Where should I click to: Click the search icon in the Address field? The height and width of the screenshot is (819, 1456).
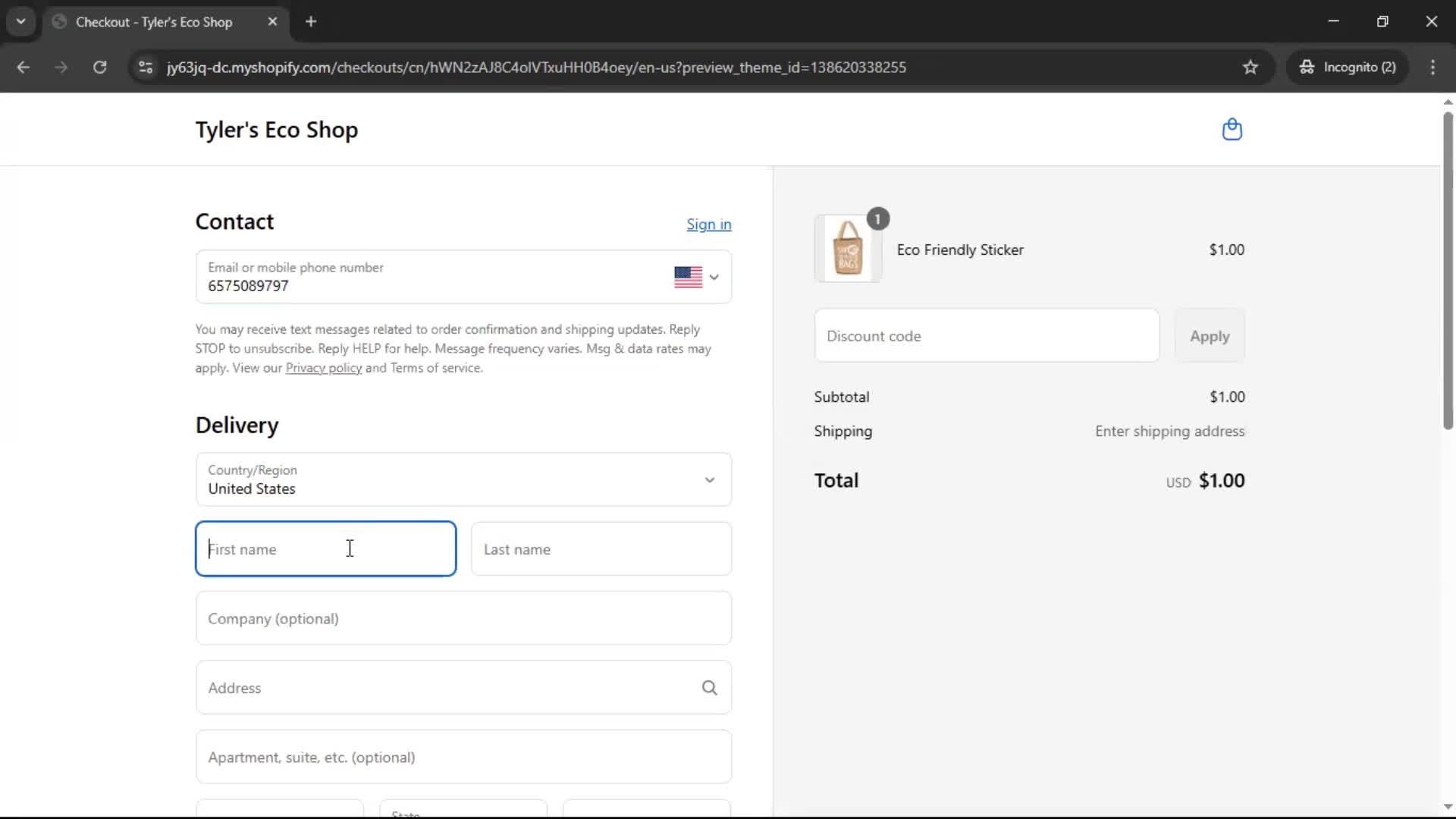click(709, 687)
